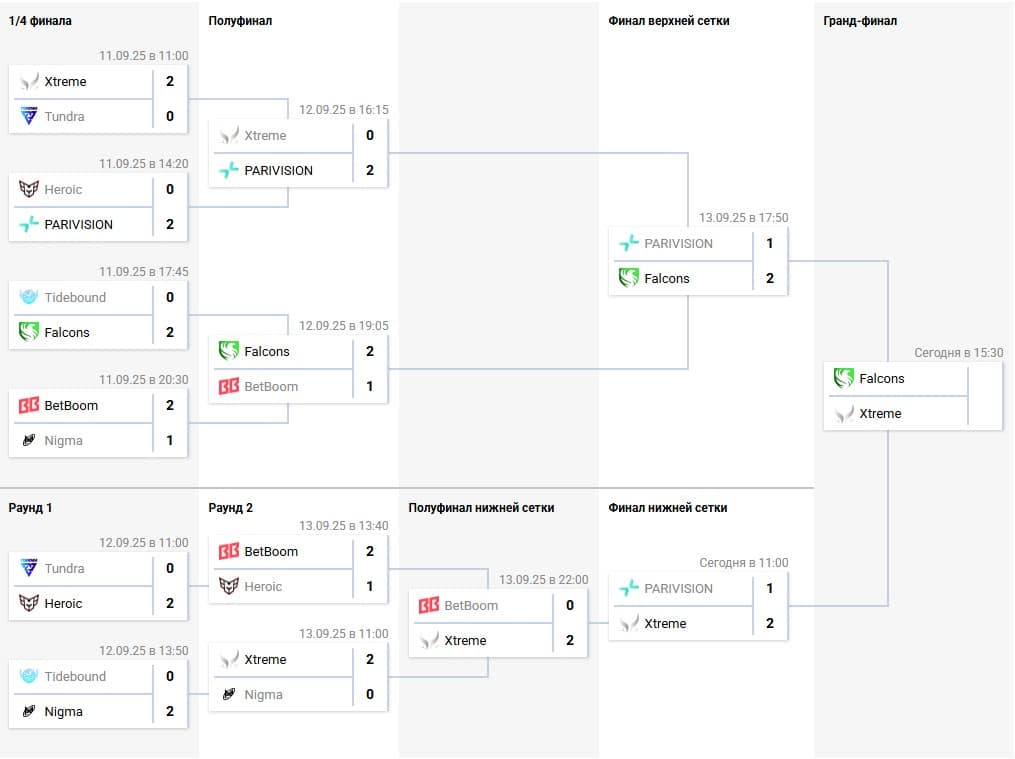The image size is (1015, 759).
Task: Click the "Финал верхней сетки" column heading
Action: 669,20
